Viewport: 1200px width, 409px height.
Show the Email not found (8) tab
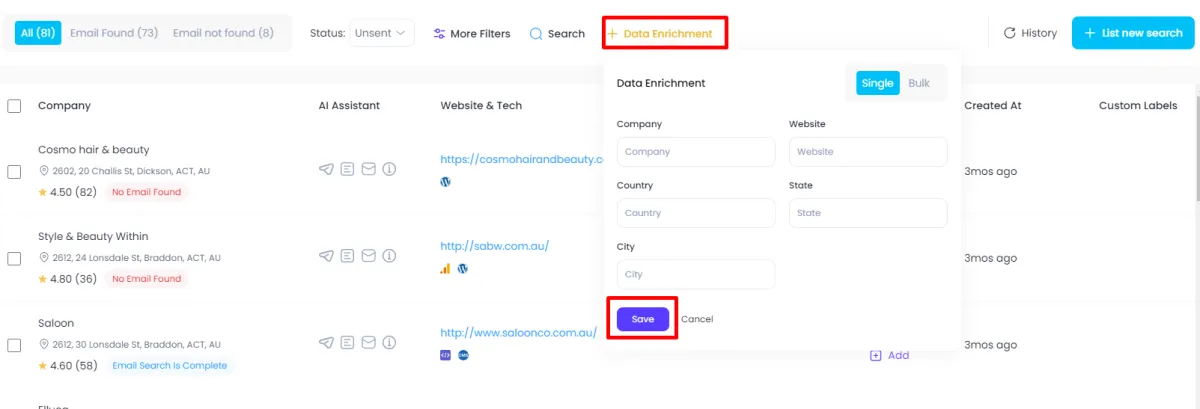223,33
